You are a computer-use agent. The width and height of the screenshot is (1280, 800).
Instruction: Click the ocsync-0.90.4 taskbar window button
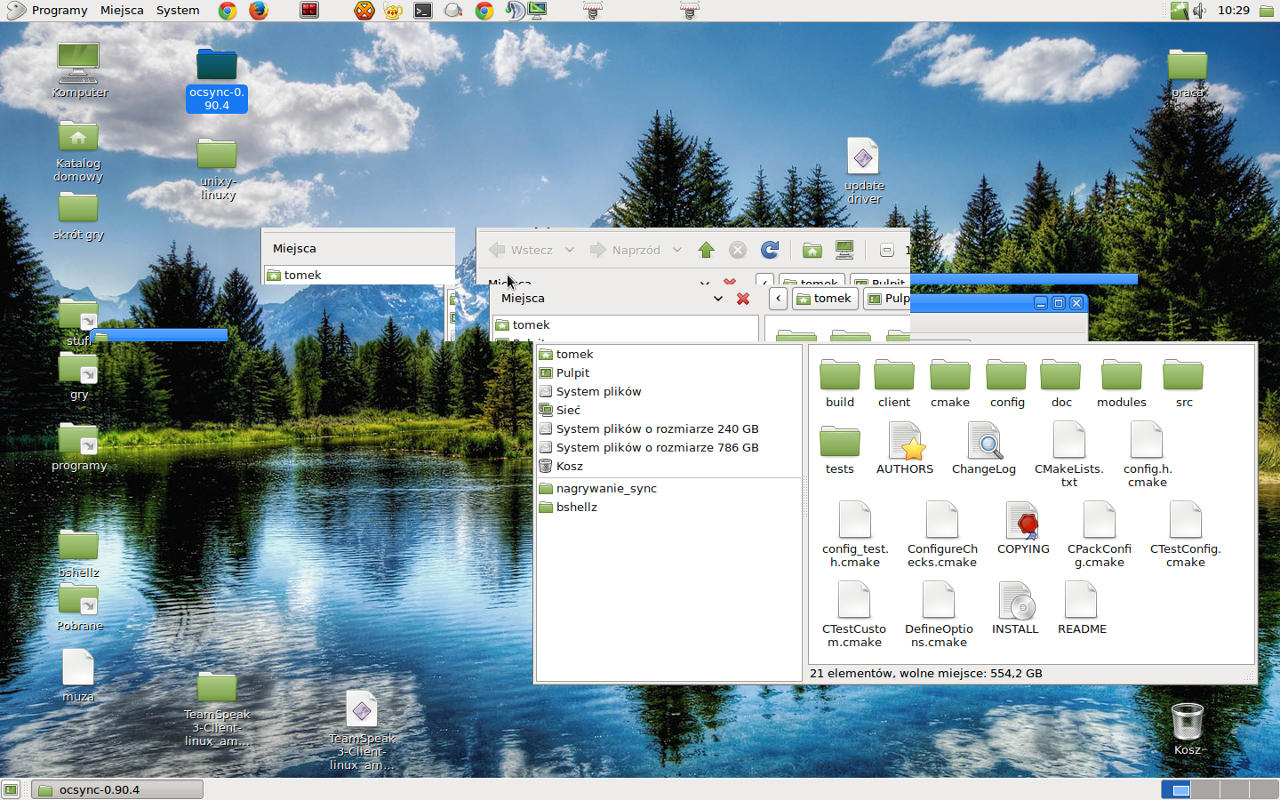tap(117, 790)
